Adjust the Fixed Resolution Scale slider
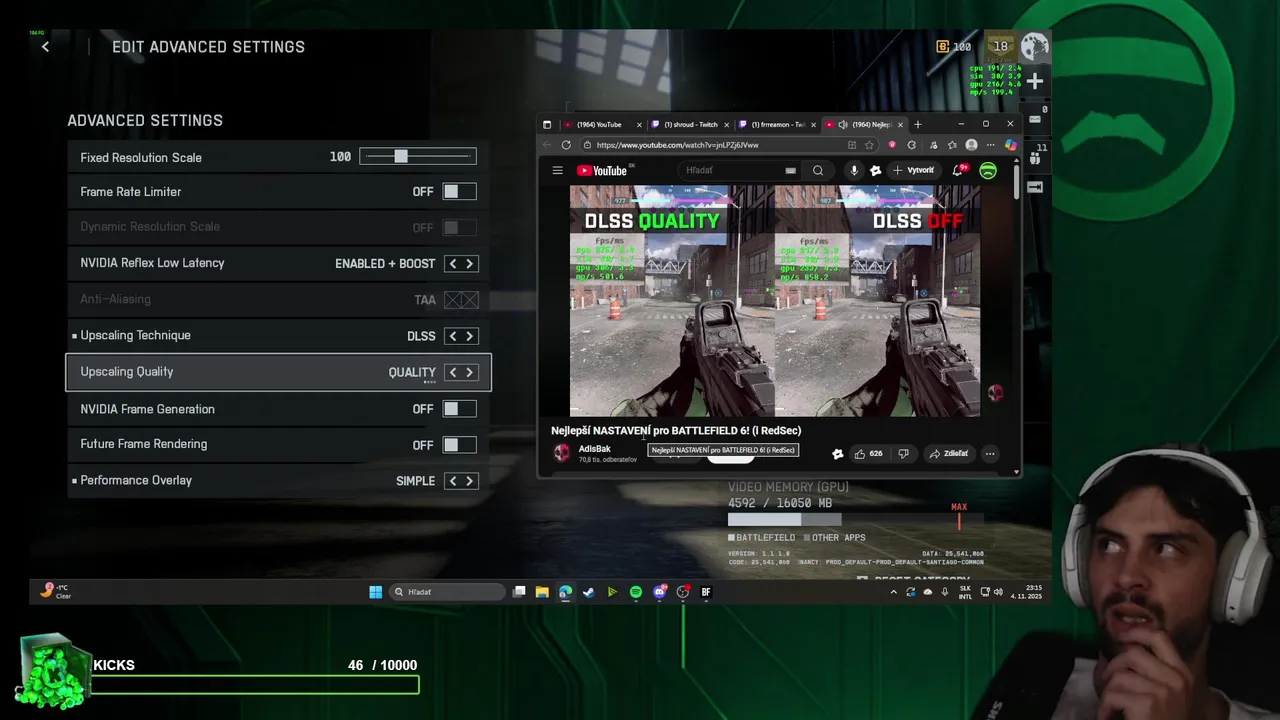The height and width of the screenshot is (720, 1280). click(418, 157)
